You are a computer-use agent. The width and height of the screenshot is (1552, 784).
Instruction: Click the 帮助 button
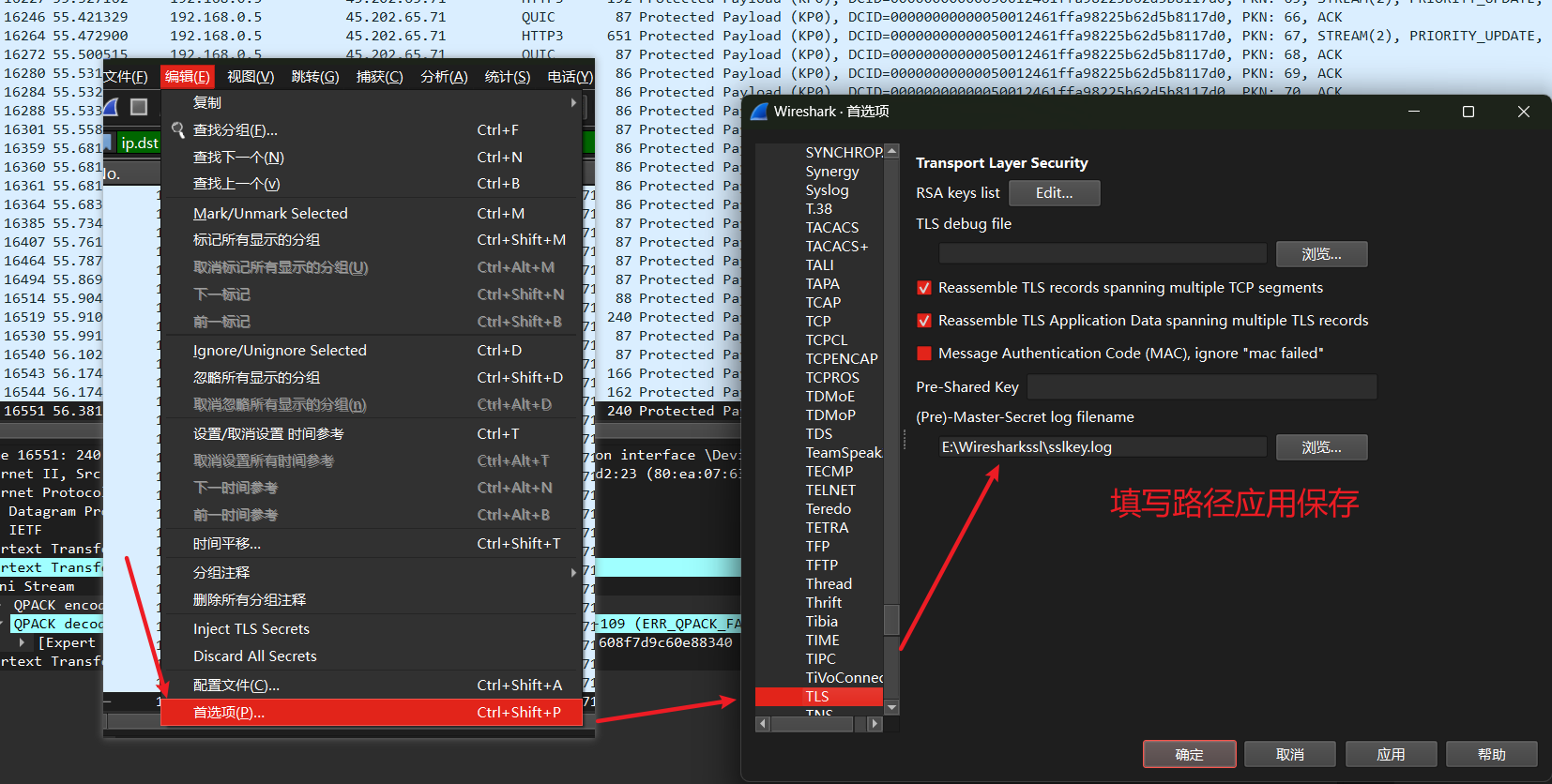[1492, 755]
